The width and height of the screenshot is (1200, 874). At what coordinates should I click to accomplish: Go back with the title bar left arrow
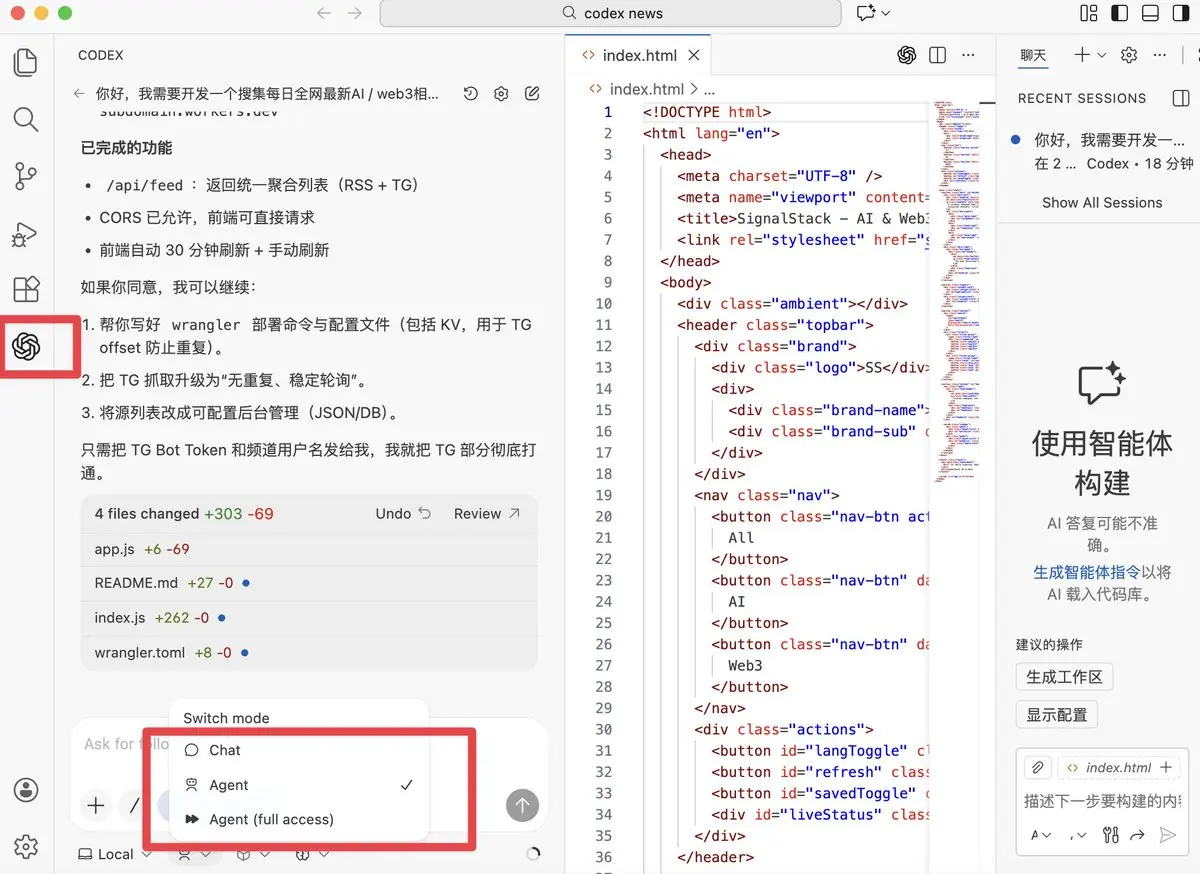[x=323, y=13]
